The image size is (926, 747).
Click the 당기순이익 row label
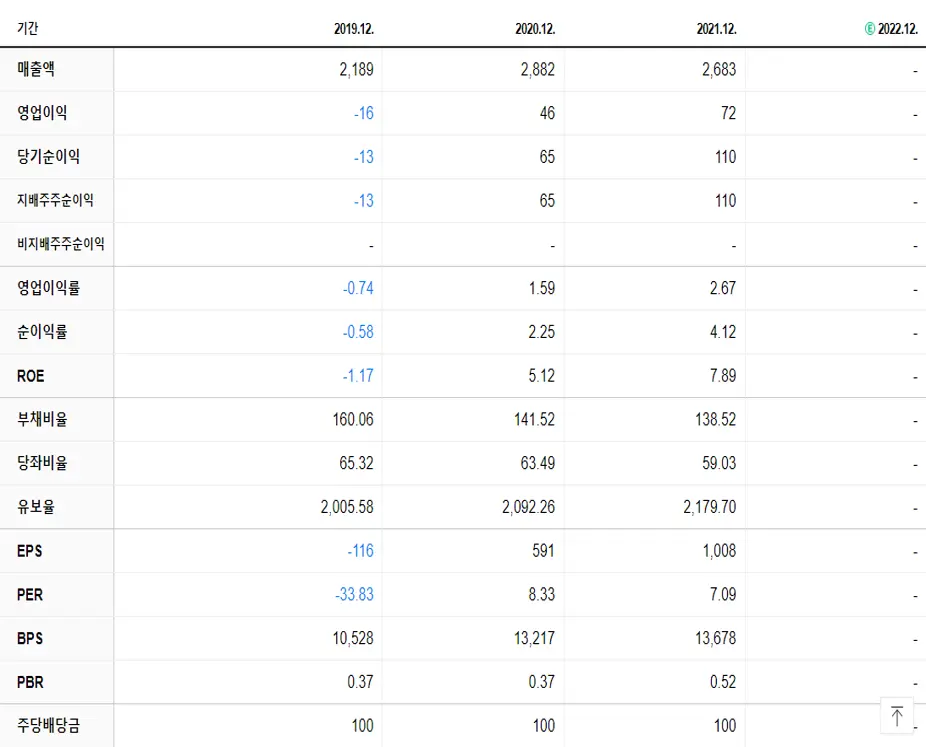pos(48,156)
